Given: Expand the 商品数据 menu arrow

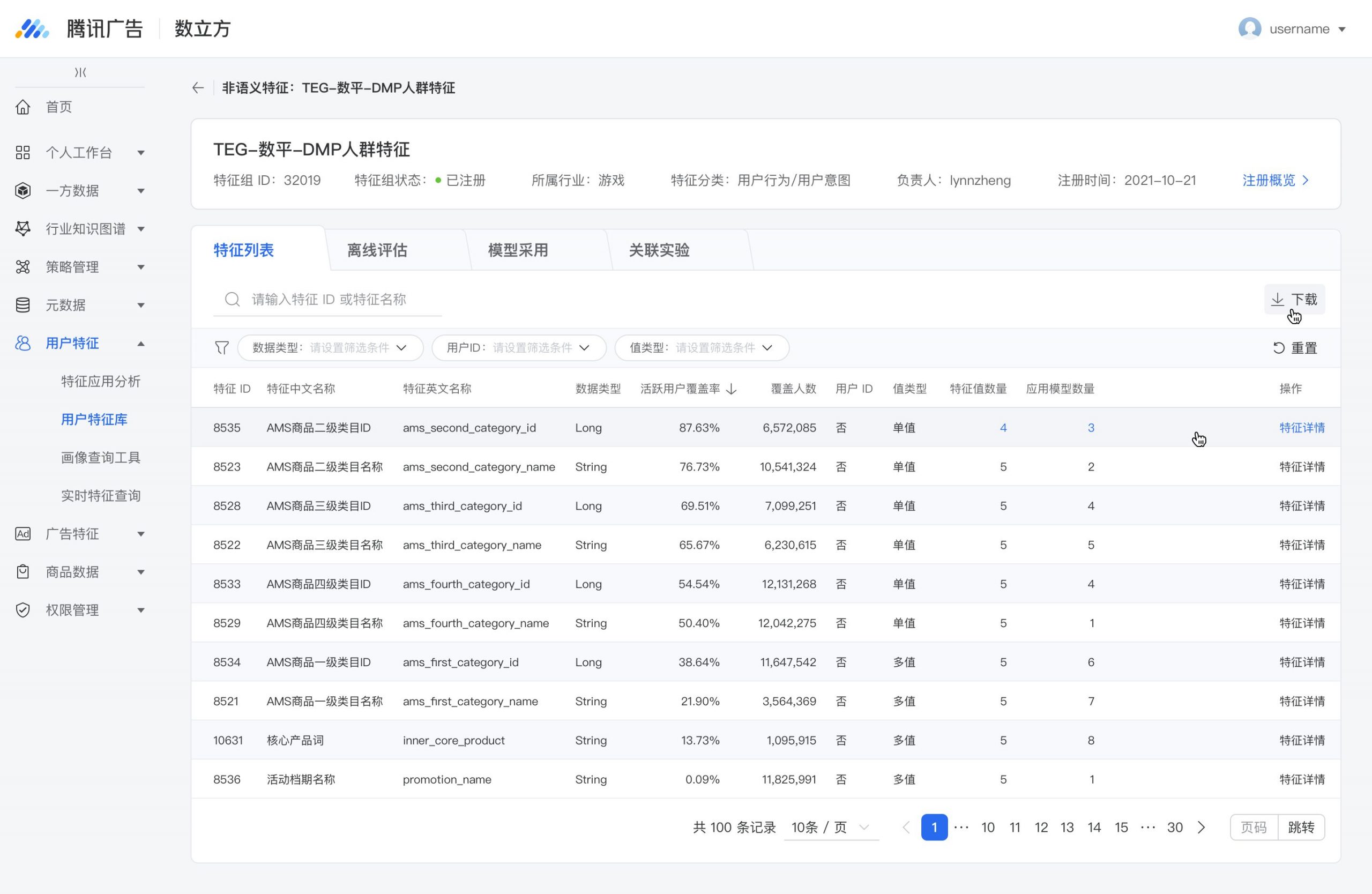Looking at the screenshot, I should tap(140, 572).
